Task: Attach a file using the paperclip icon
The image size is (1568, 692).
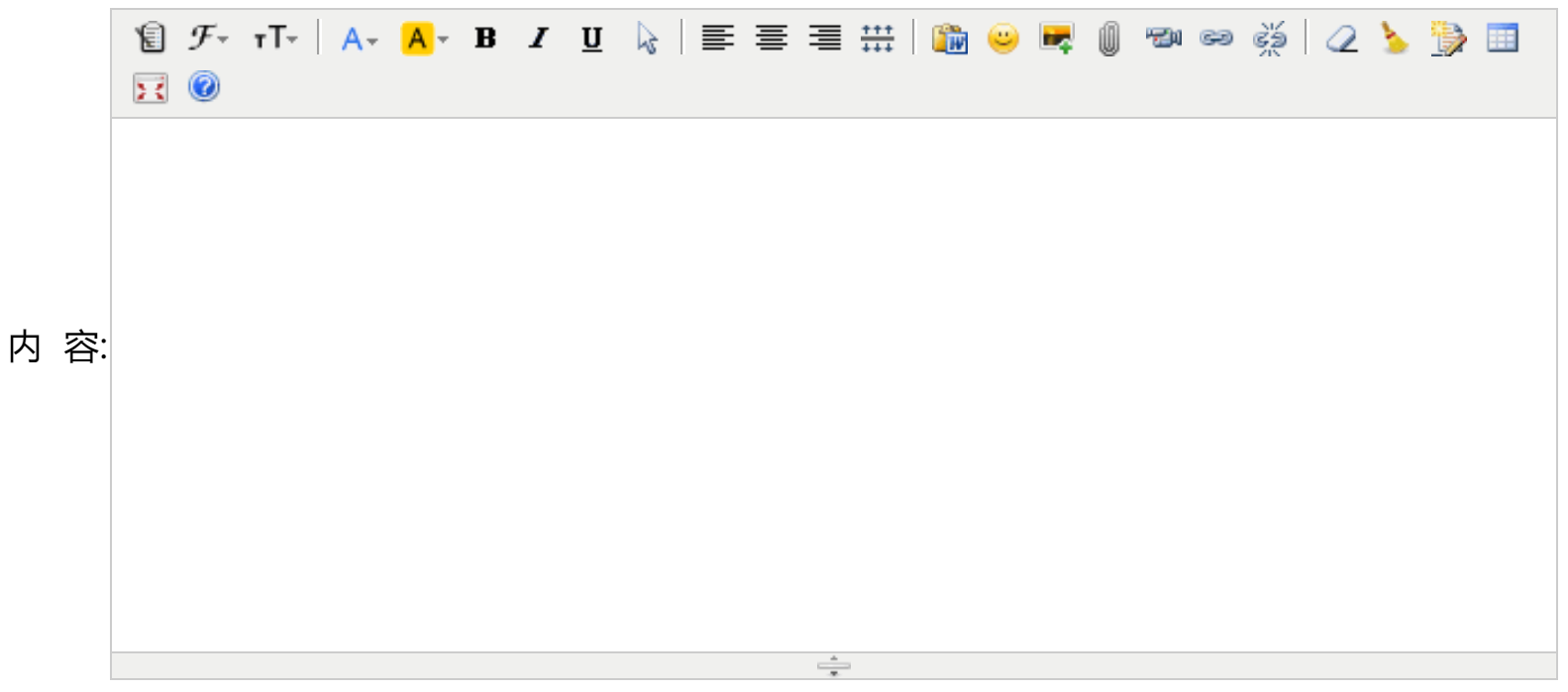Action: point(1109,39)
